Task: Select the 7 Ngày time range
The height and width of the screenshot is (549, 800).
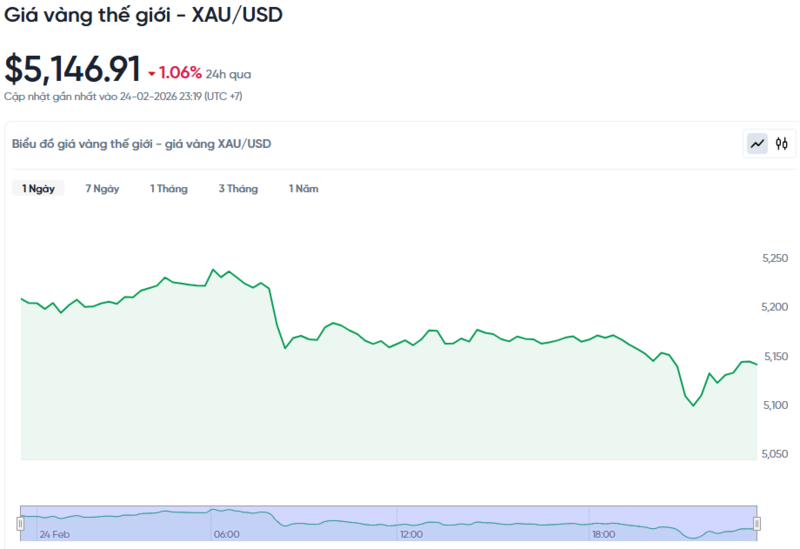Action: (x=102, y=188)
